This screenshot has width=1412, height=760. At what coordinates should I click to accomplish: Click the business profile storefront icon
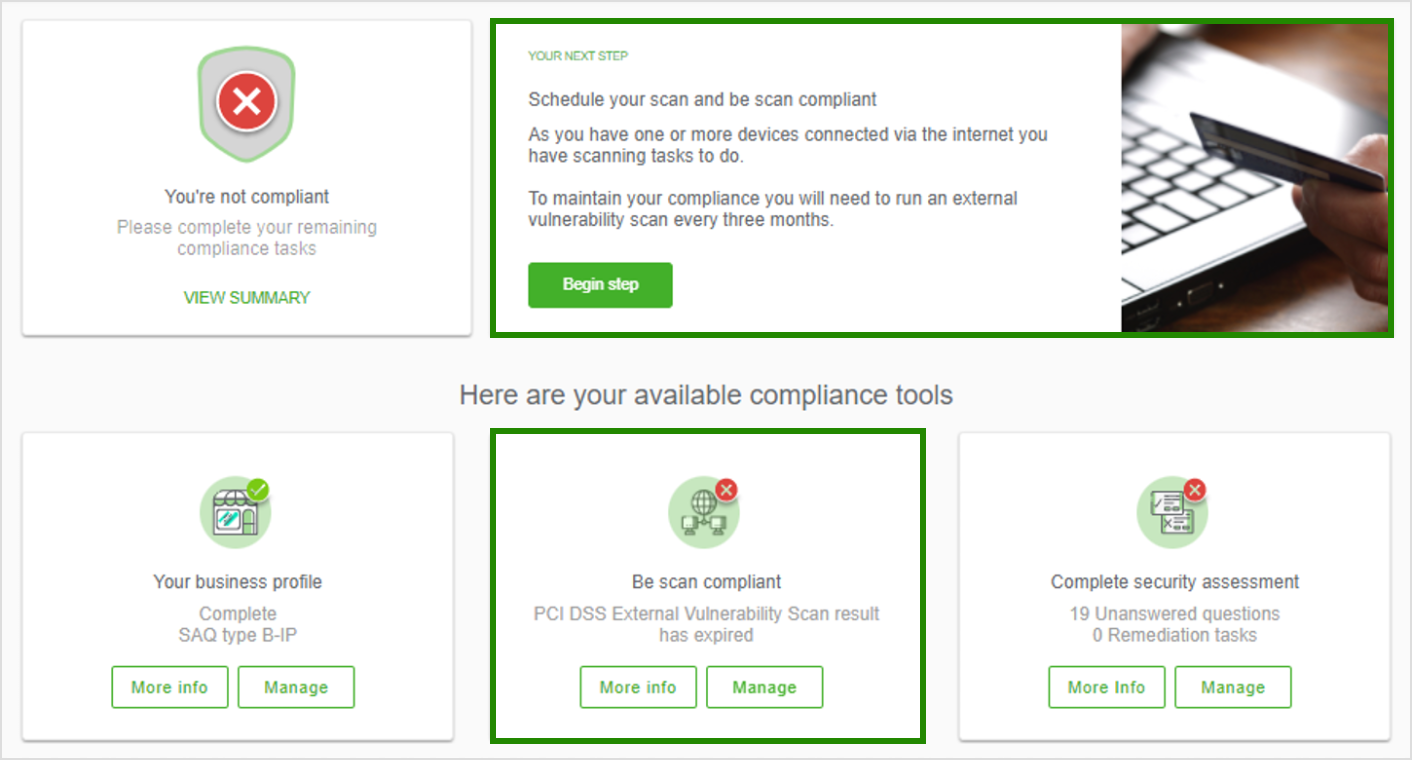(236, 511)
